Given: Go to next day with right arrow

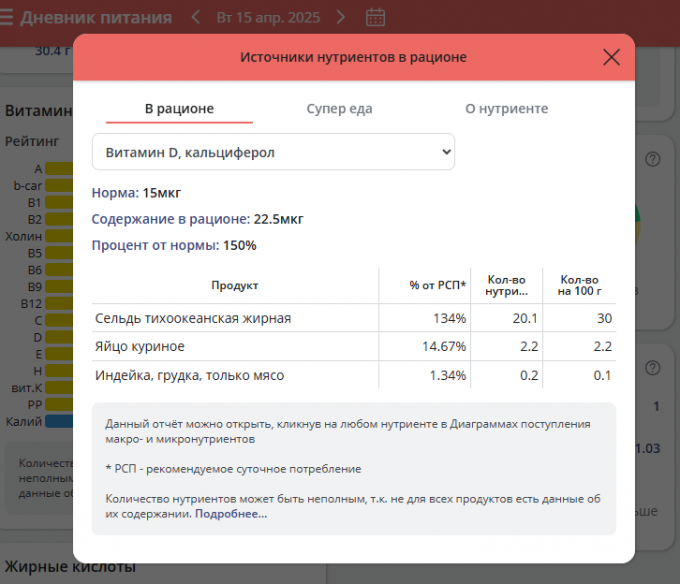Looking at the screenshot, I should (x=341, y=17).
